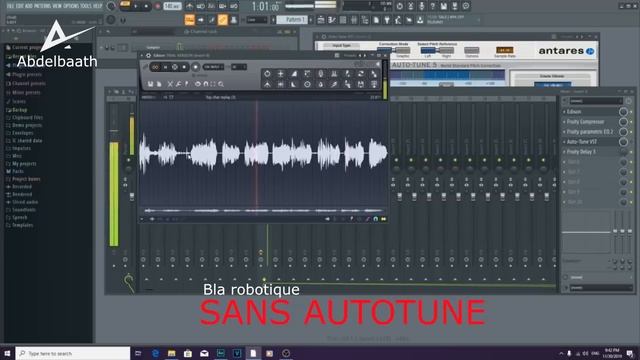Toggle the pattern/song mode switch
Viewport: 640px width, 360px height.
(125, 5)
